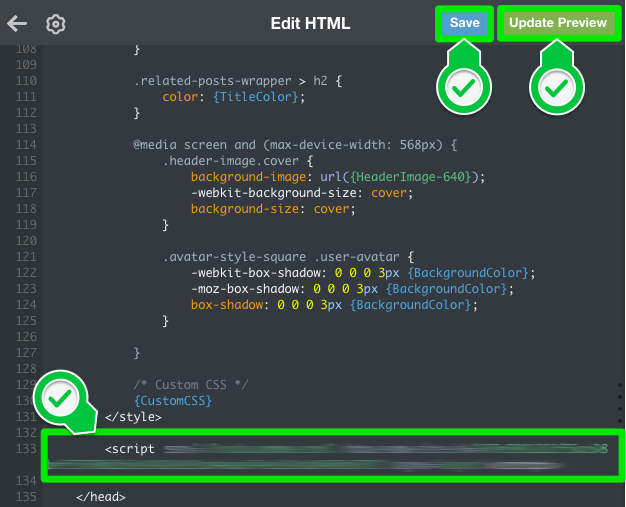Click the closing </style> tag
This screenshot has height=507, width=626.
pos(133,416)
